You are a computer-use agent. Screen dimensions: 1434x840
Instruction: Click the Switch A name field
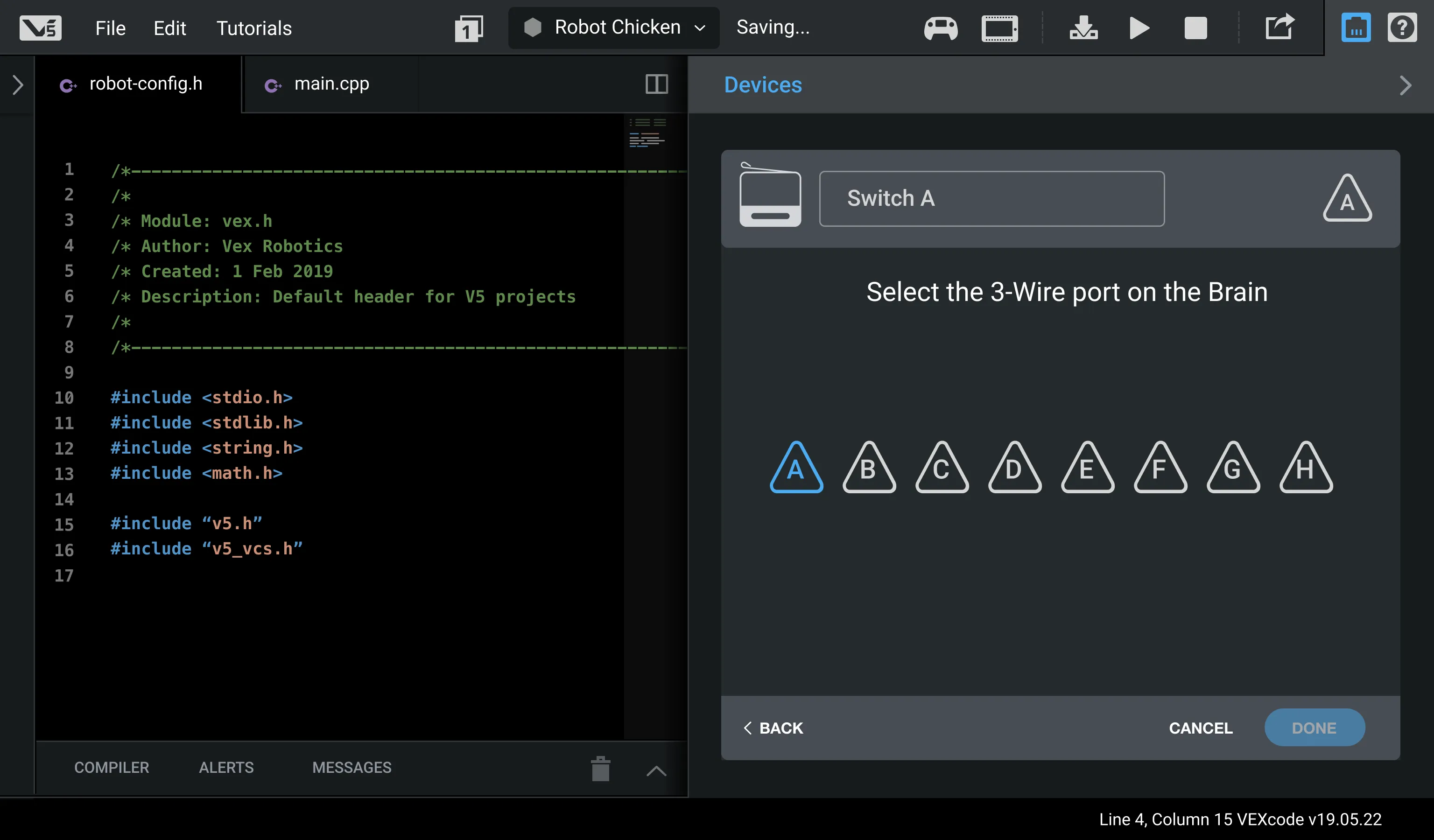pos(991,198)
